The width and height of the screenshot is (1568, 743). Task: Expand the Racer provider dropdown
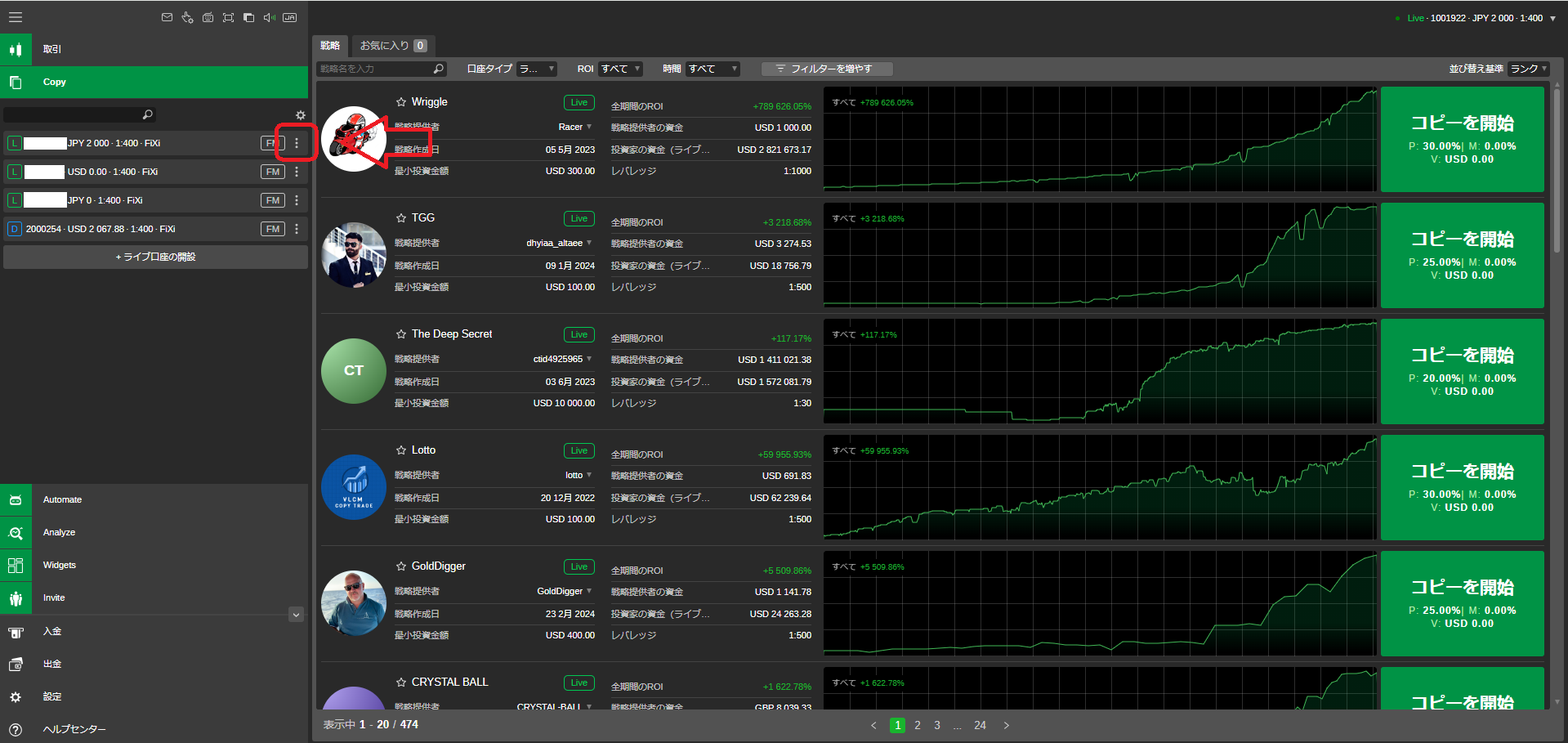point(589,127)
